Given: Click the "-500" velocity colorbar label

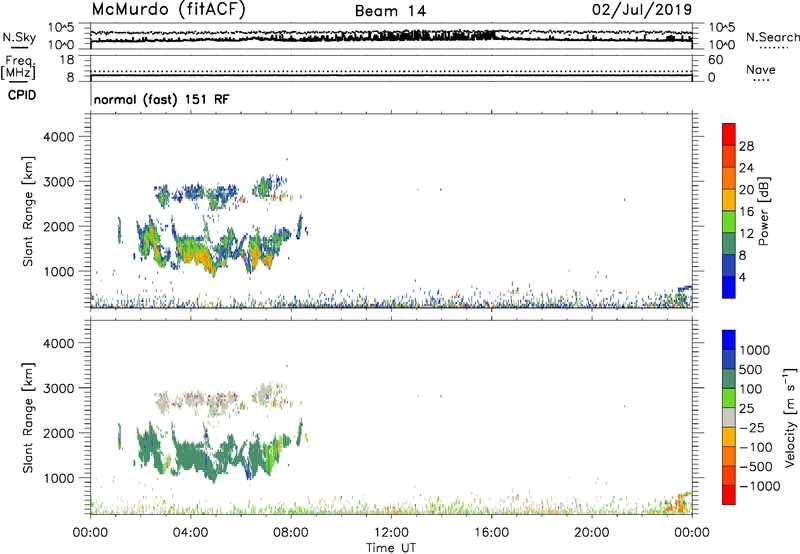Looking at the screenshot, I should point(756,467).
